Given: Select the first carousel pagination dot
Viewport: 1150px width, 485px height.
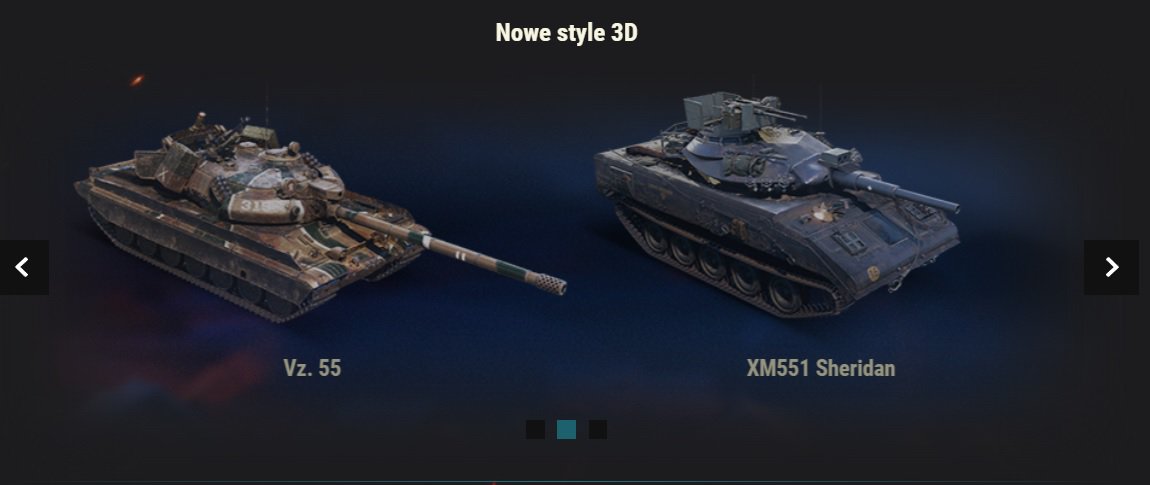Looking at the screenshot, I should click(x=535, y=430).
